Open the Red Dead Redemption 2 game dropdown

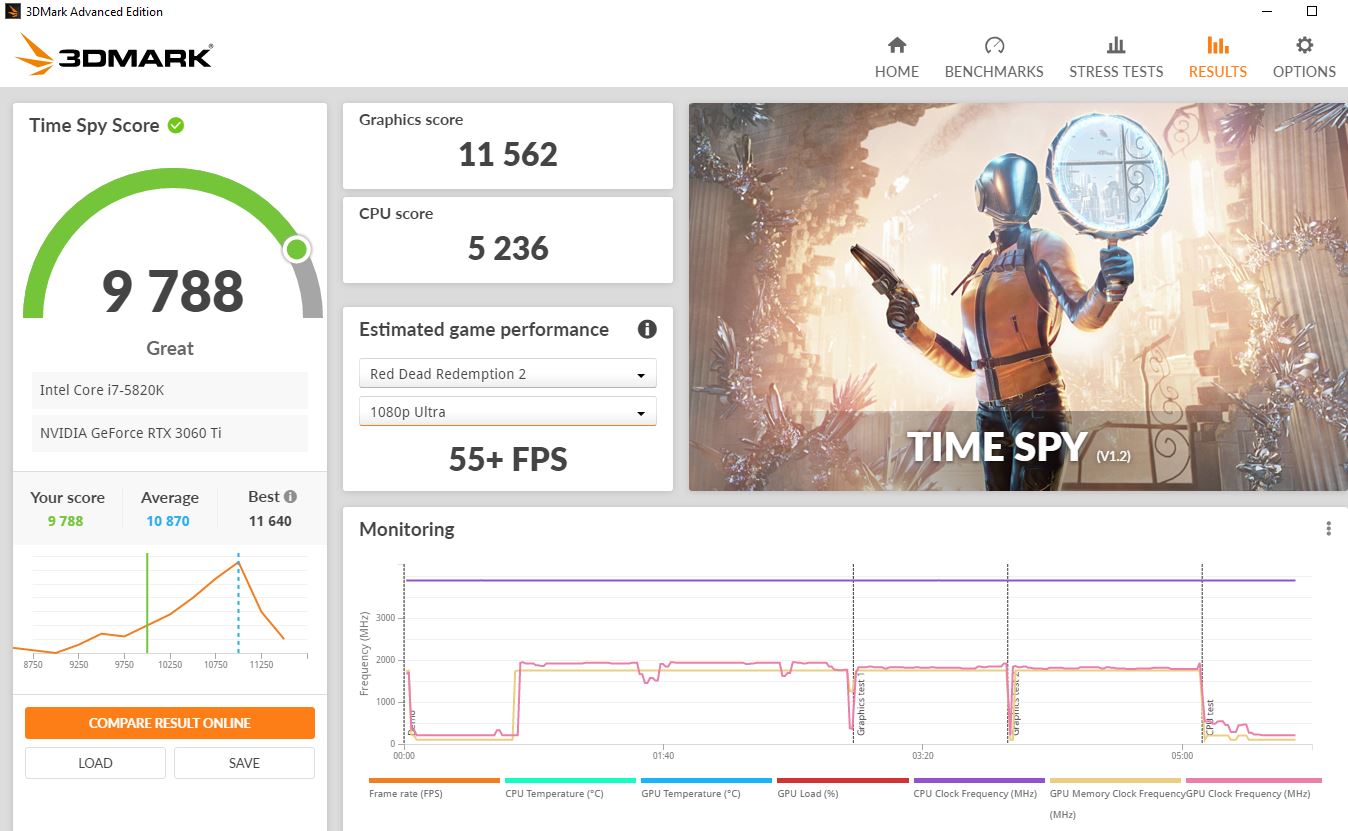(x=508, y=374)
